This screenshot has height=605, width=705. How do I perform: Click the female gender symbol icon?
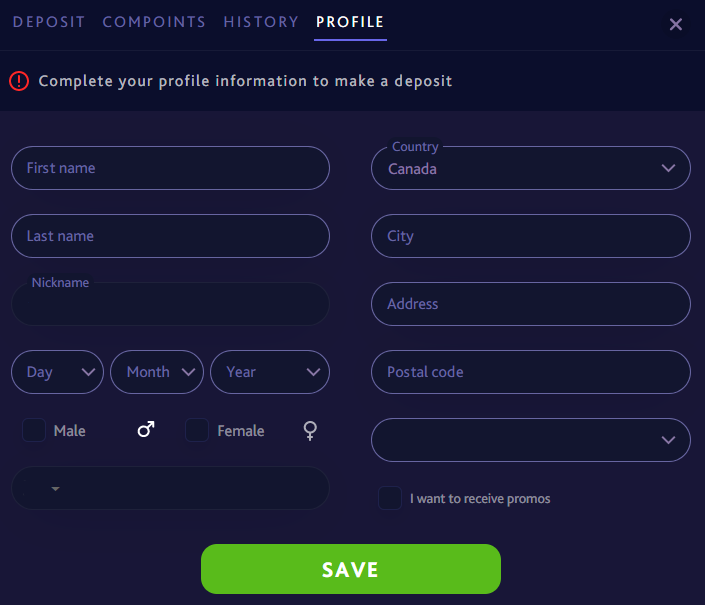coord(311,430)
